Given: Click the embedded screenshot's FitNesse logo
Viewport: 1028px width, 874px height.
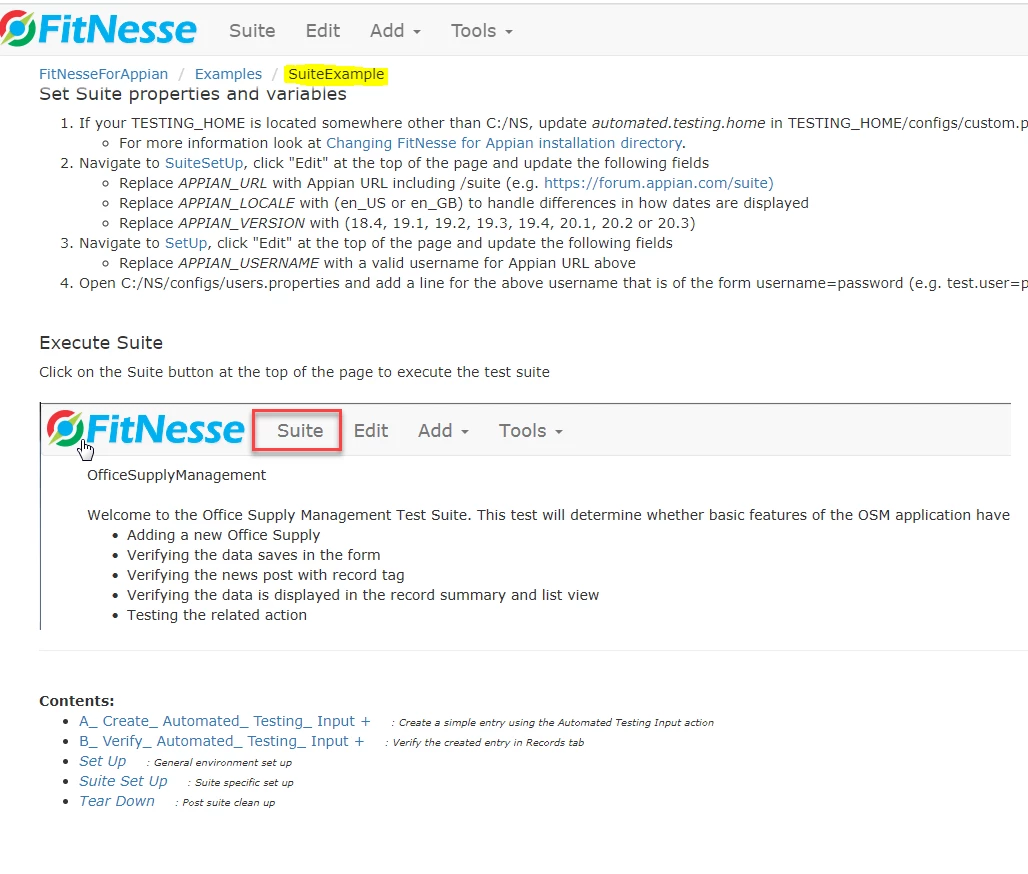Looking at the screenshot, I should 146,429.
